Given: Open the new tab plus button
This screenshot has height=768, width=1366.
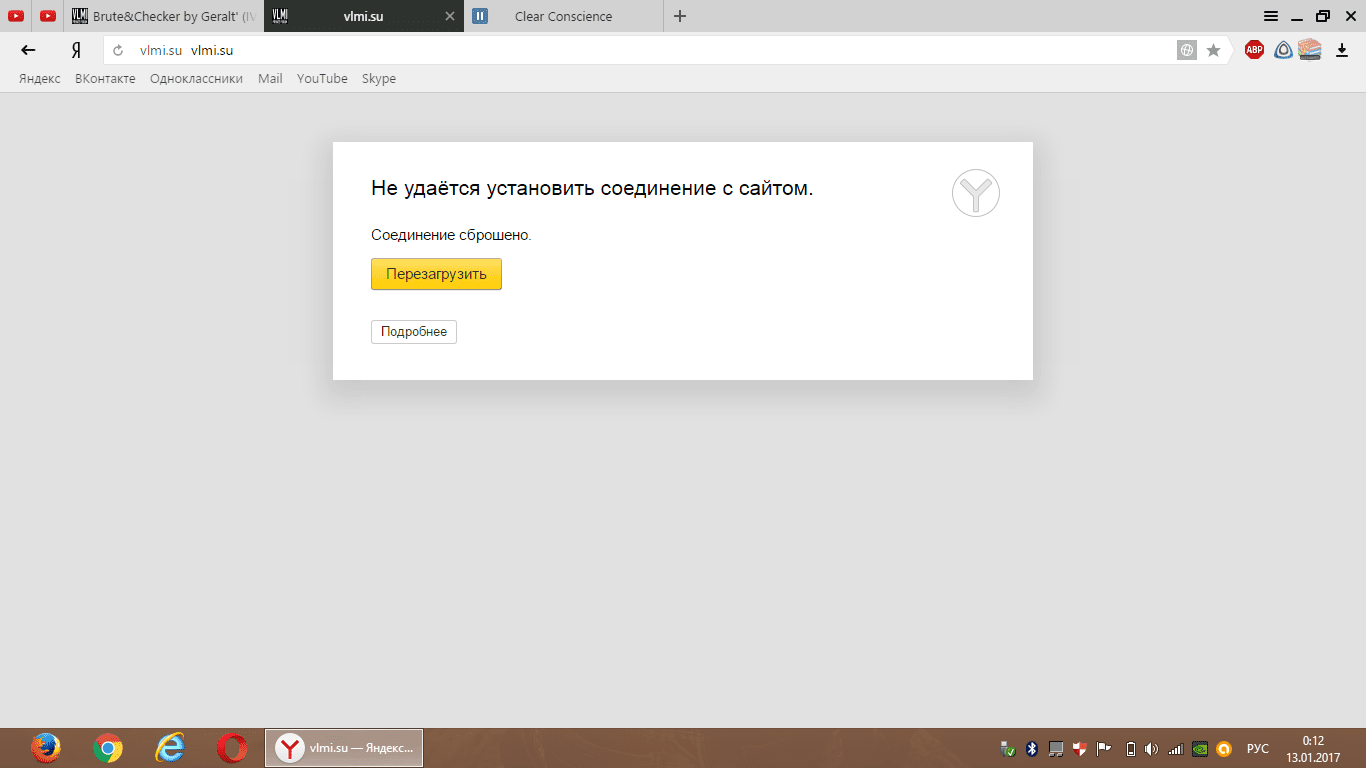Looking at the screenshot, I should pos(680,16).
